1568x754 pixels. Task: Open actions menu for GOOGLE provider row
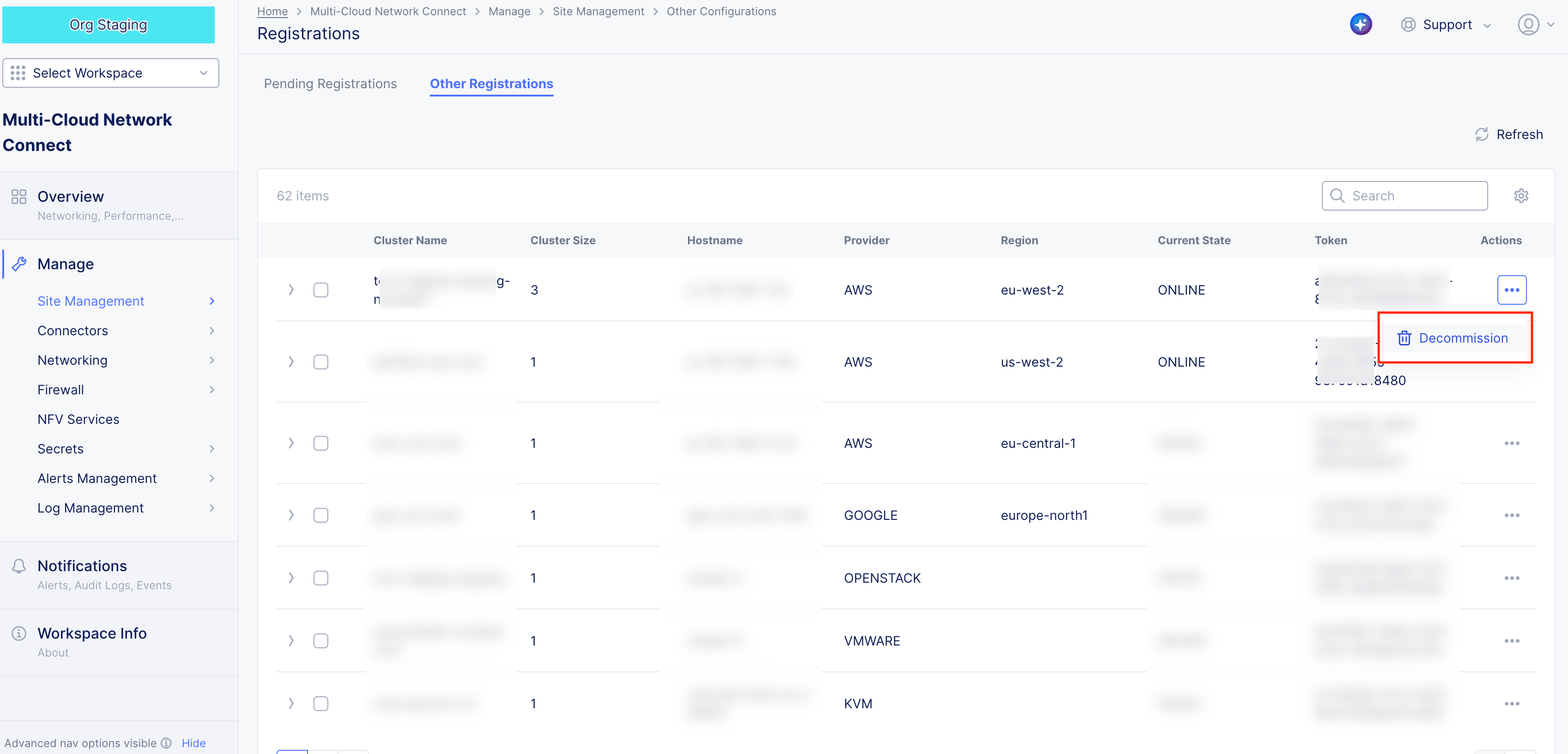tap(1511, 515)
